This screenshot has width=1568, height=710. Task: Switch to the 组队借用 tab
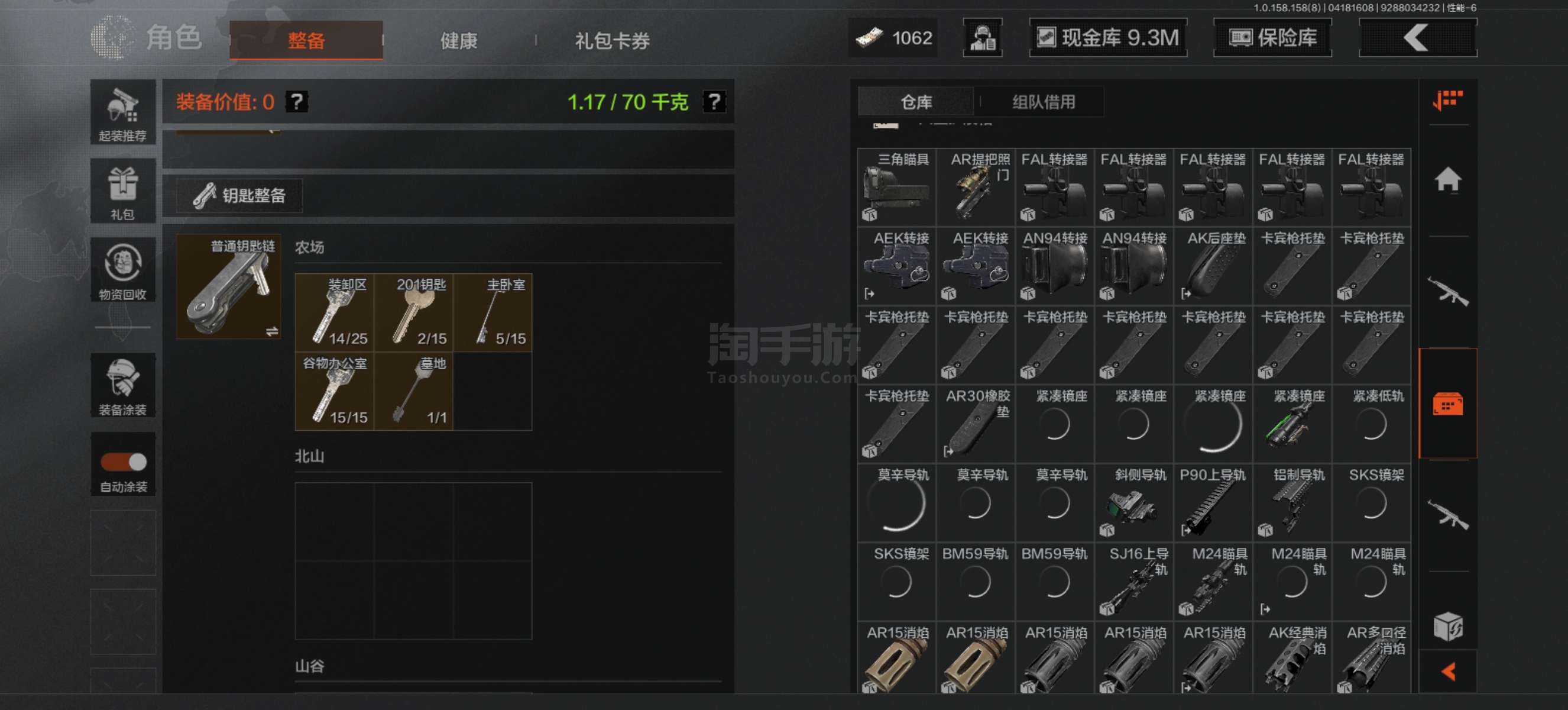coord(1044,102)
